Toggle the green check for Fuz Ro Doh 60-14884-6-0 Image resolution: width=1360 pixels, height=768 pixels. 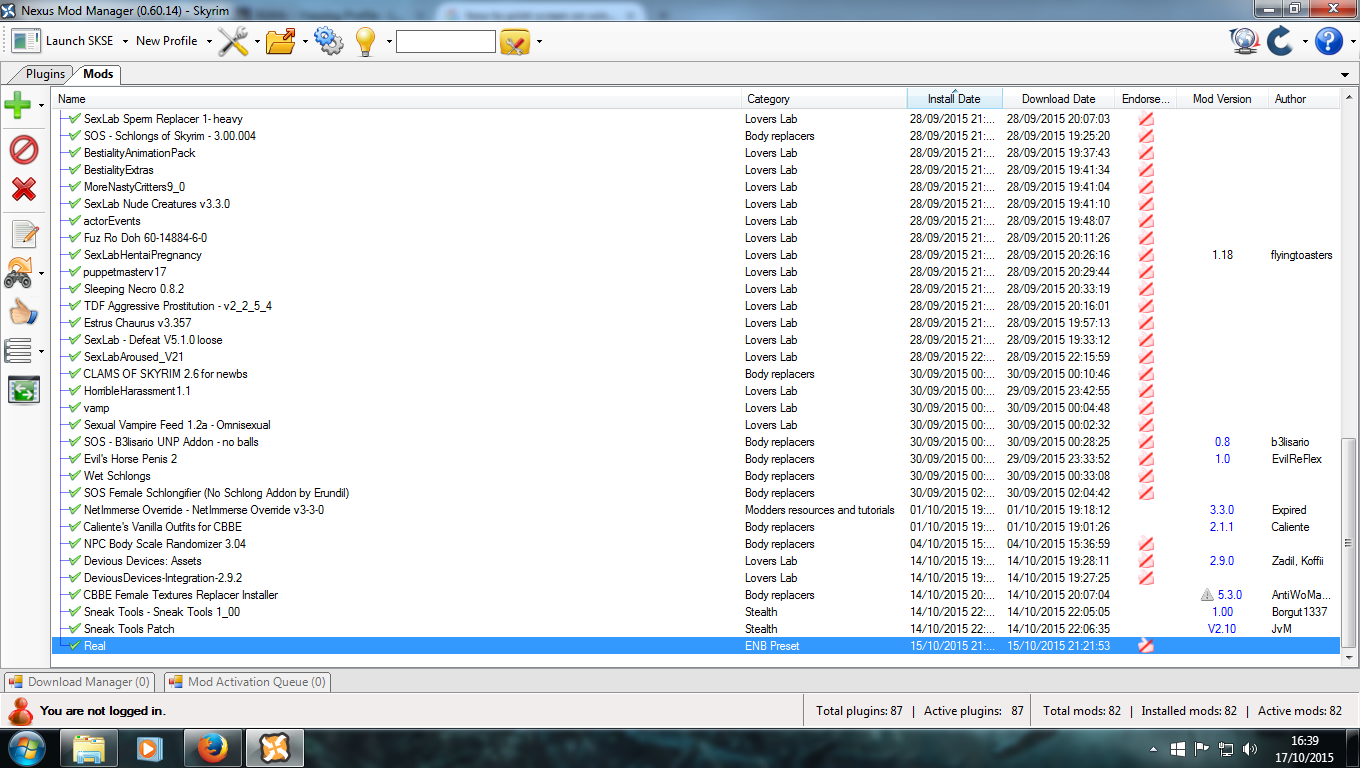click(x=75, y=238)
